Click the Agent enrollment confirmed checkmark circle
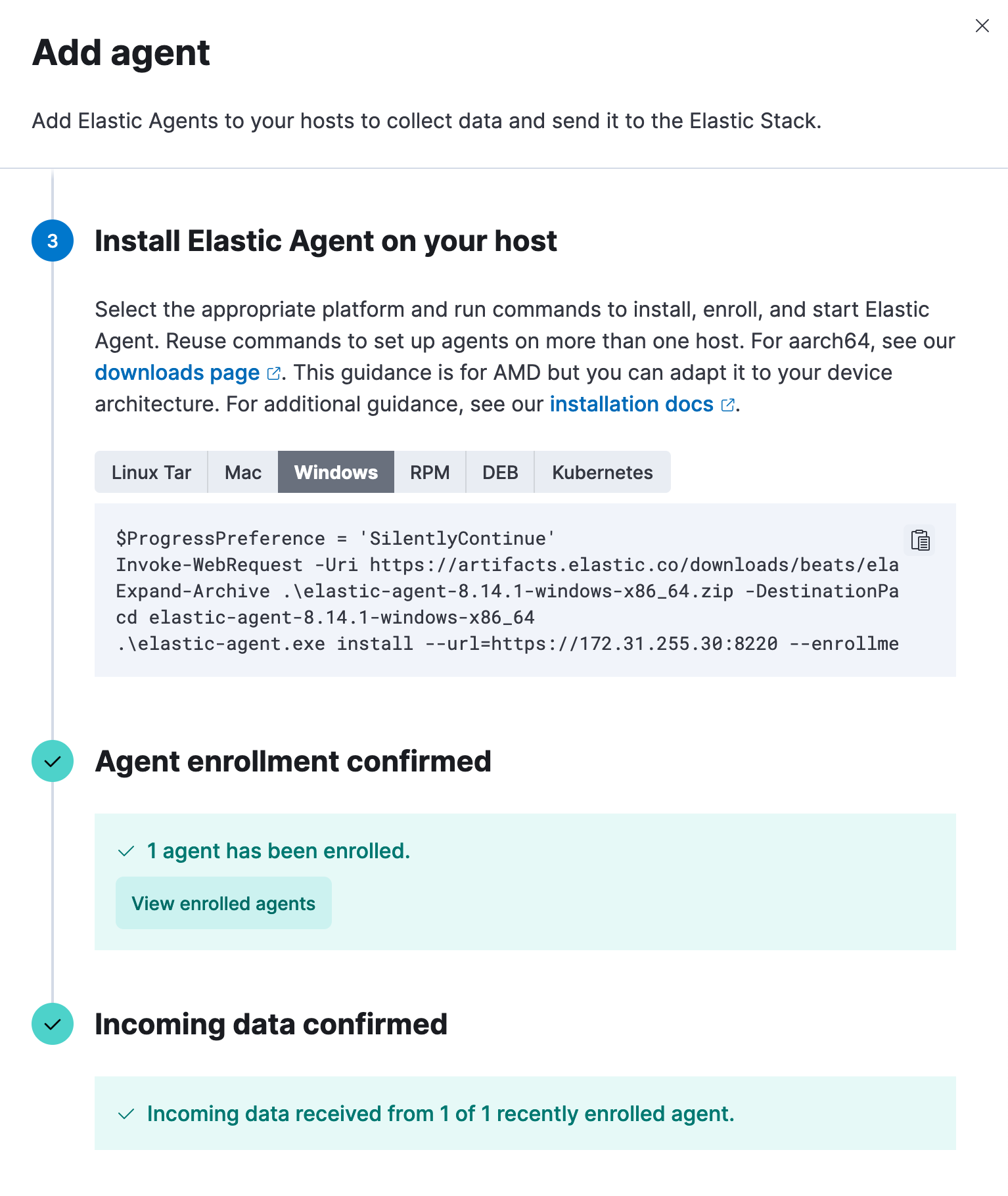This screenshot has height=1196, width=1008. click(53, 761)
